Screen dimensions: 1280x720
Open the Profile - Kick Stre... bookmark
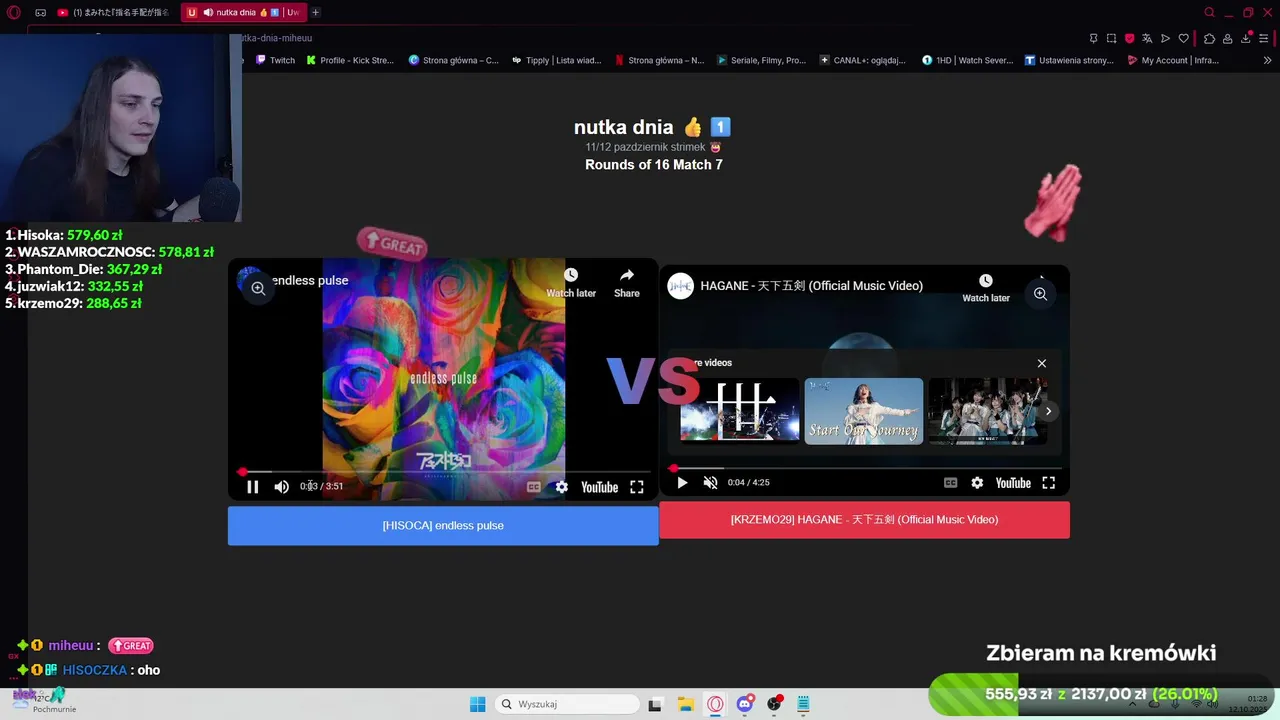point(350,60)
